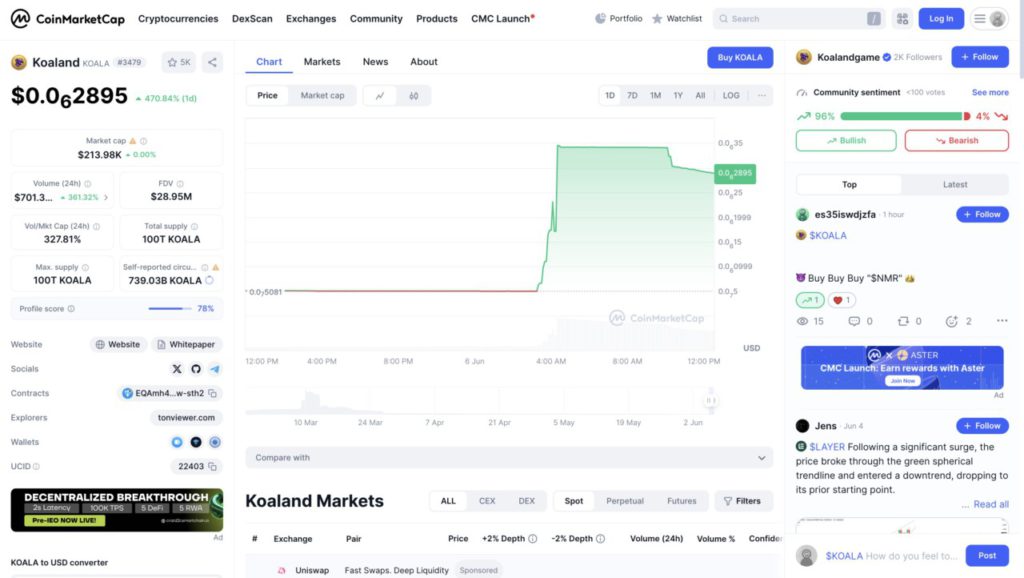Screen dimensions: 1024x578
Task: Open Koaland X social profile
Action: tap(176, 369)
